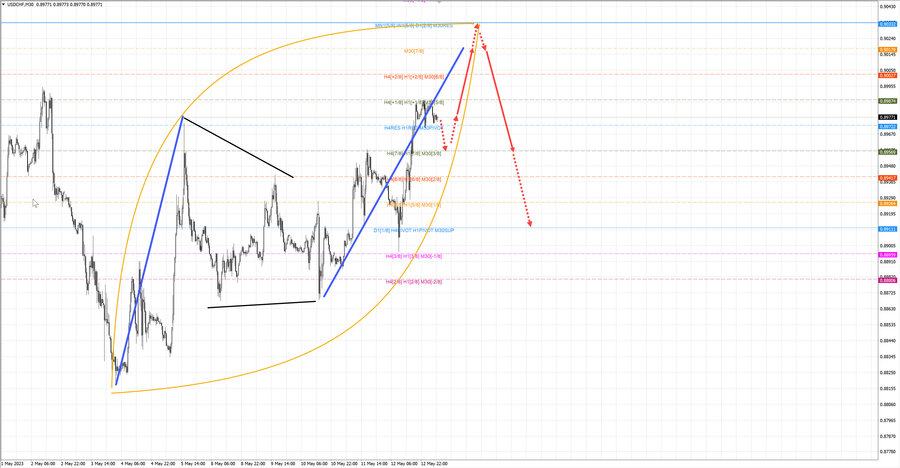This screenshot has height=468, width=900.
Task: Click the orange 0.90179 price tag
Action: pos(887,50)
